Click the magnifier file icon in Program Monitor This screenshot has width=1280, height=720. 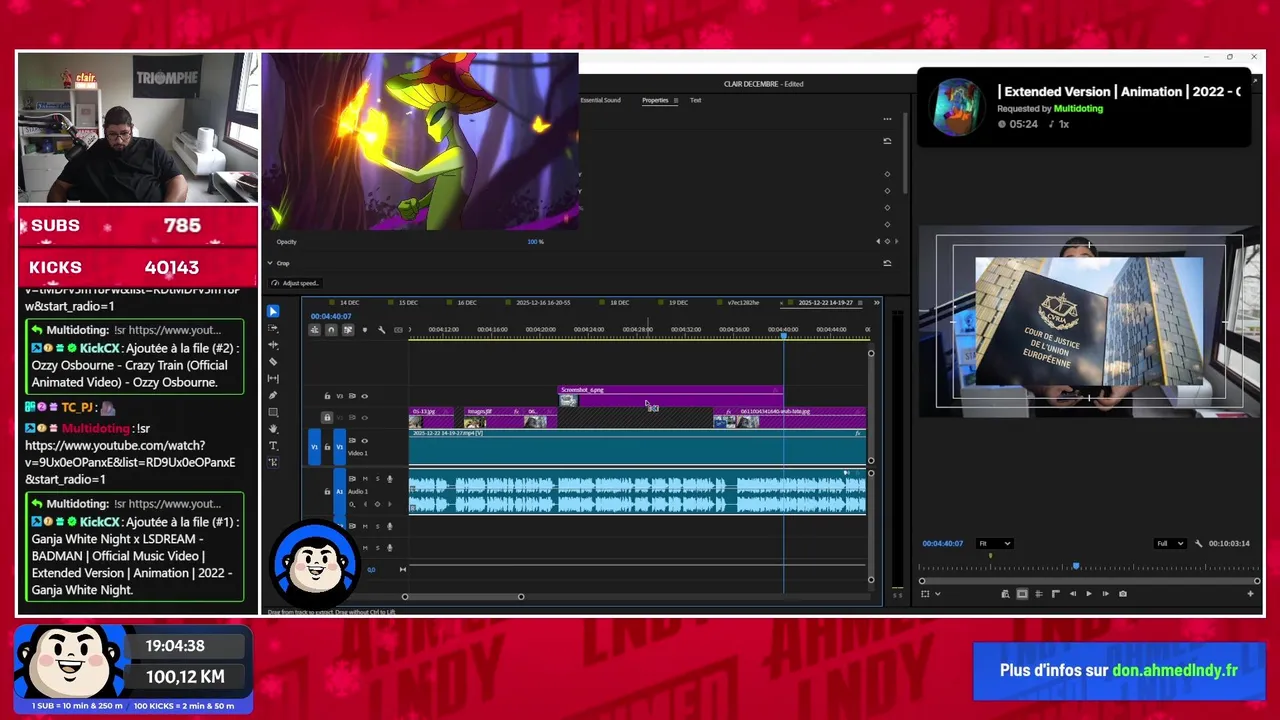[1005, 594]
